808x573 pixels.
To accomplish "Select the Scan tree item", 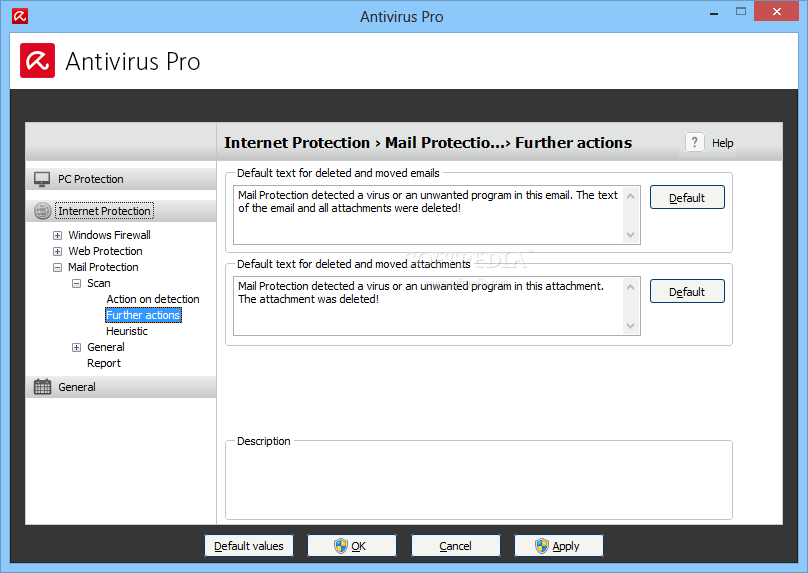I will [98, 283].
